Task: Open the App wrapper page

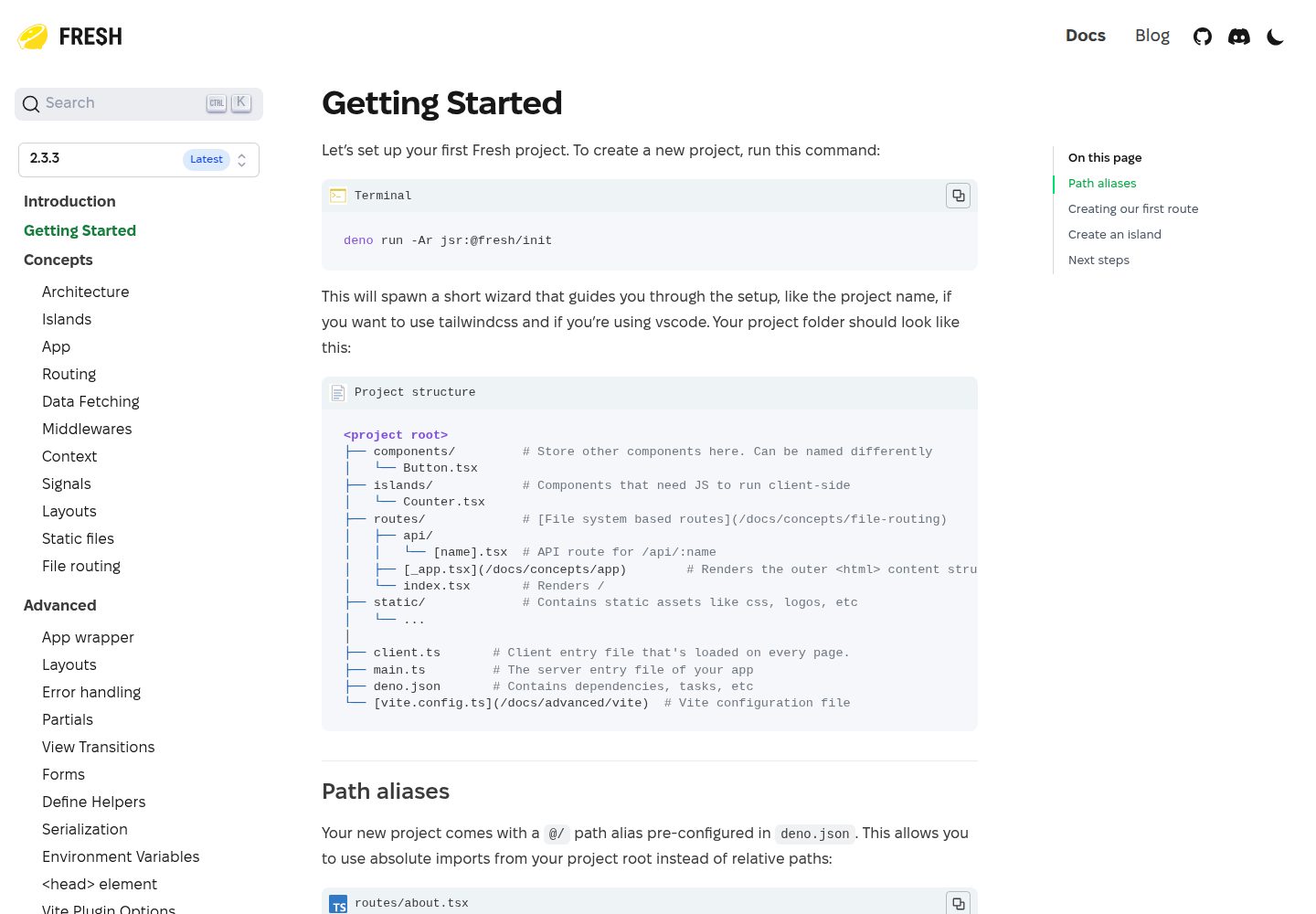Action: [88, 637]
